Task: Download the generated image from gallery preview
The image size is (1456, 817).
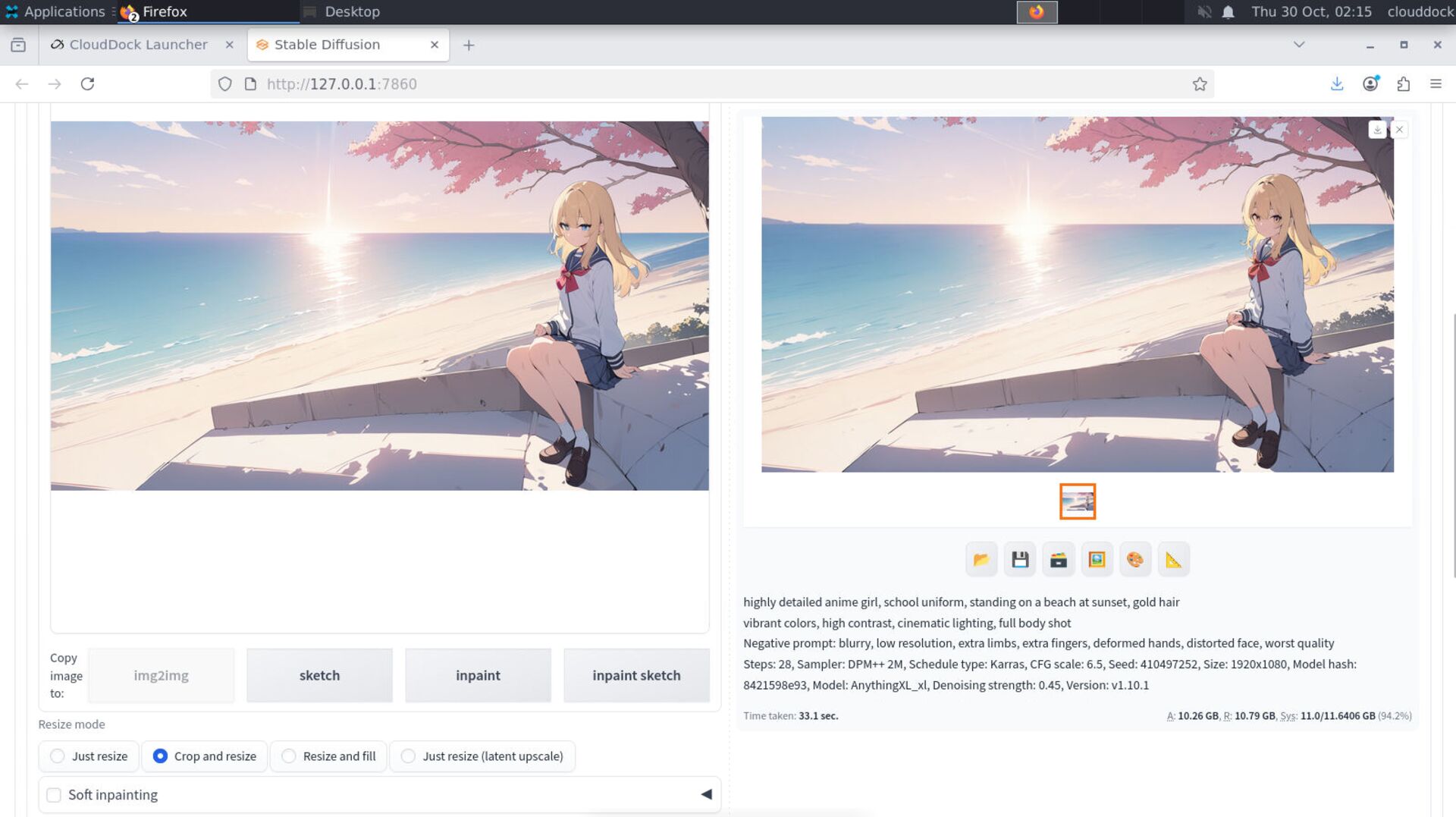Action: click(x=1377, y=130)
